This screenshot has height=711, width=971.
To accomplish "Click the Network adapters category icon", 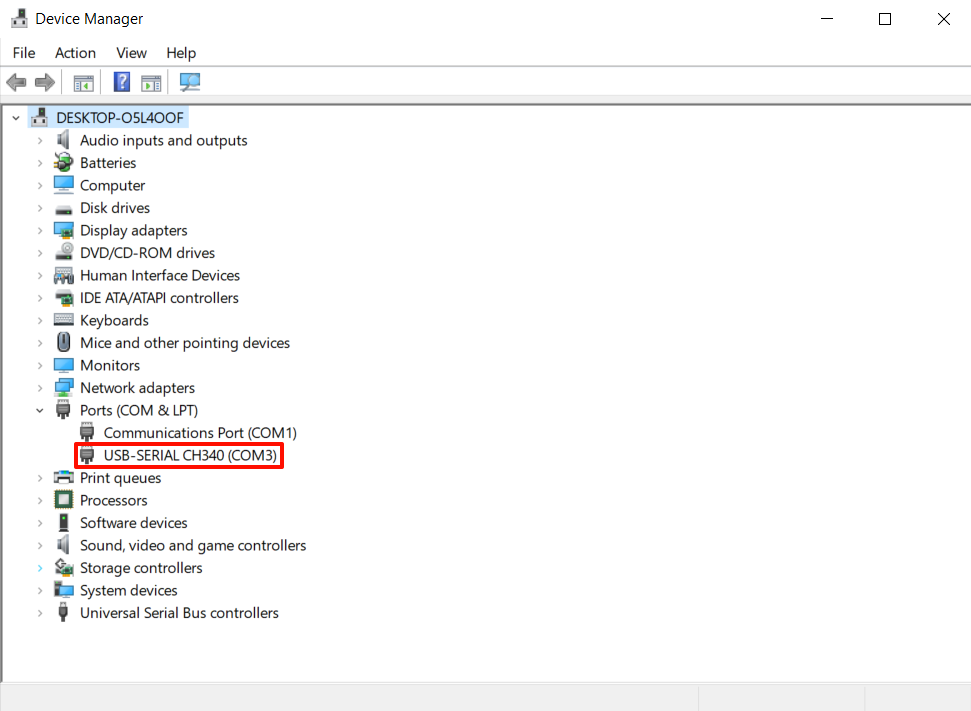I will [x=63, y=388].
